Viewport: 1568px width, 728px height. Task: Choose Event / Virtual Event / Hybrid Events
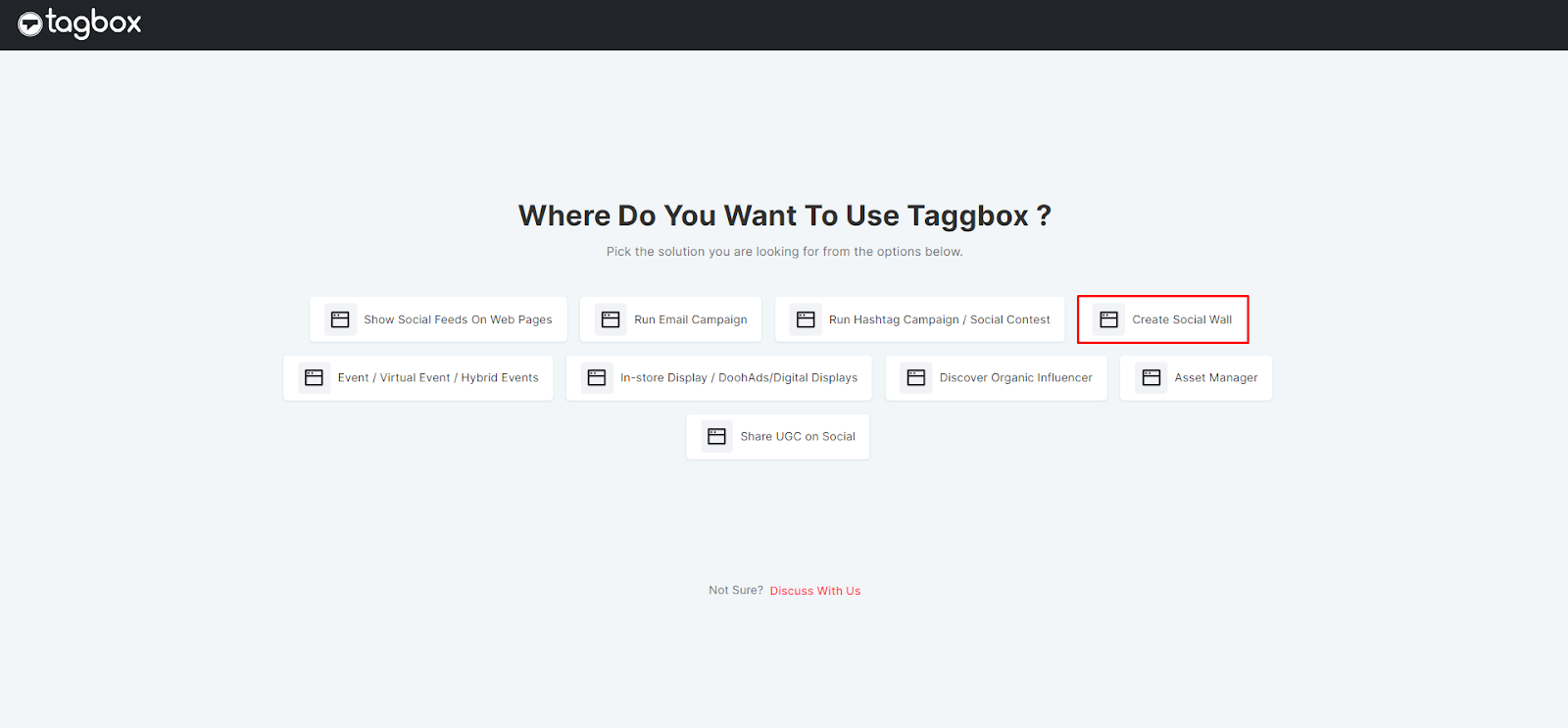(x=418, y=377)
